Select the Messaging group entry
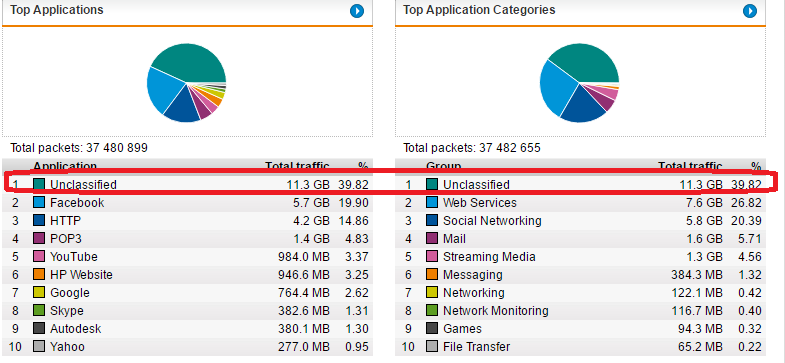This screenshot has height=363, width=785. point(473,275)
